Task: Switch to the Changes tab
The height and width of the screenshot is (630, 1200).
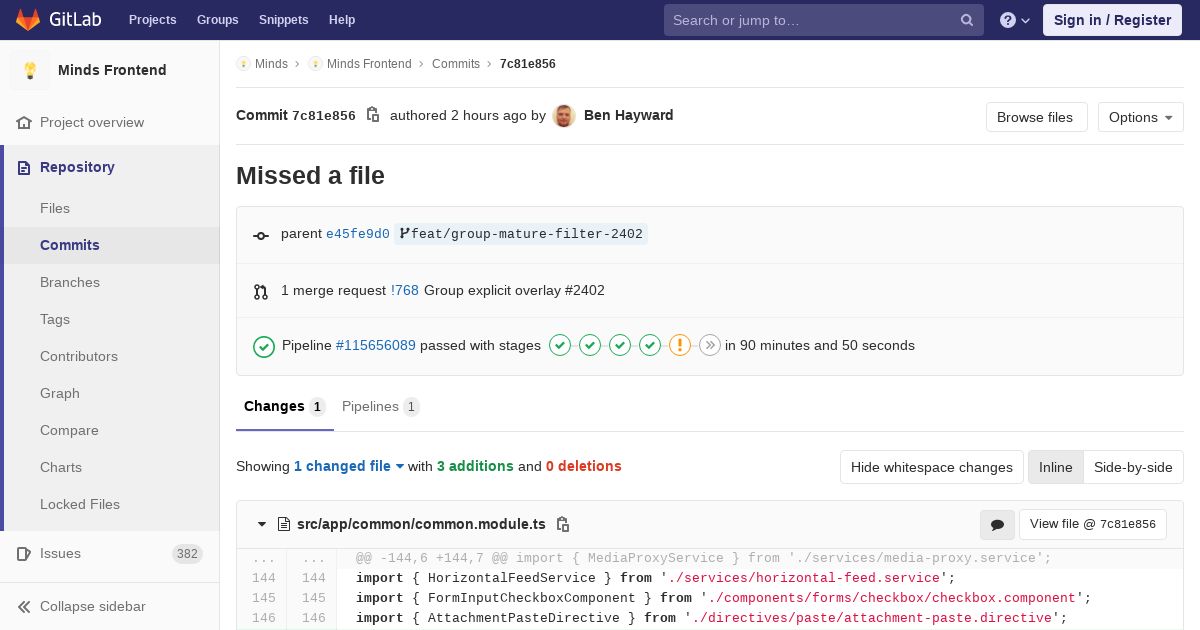Action: click(284, 406)
